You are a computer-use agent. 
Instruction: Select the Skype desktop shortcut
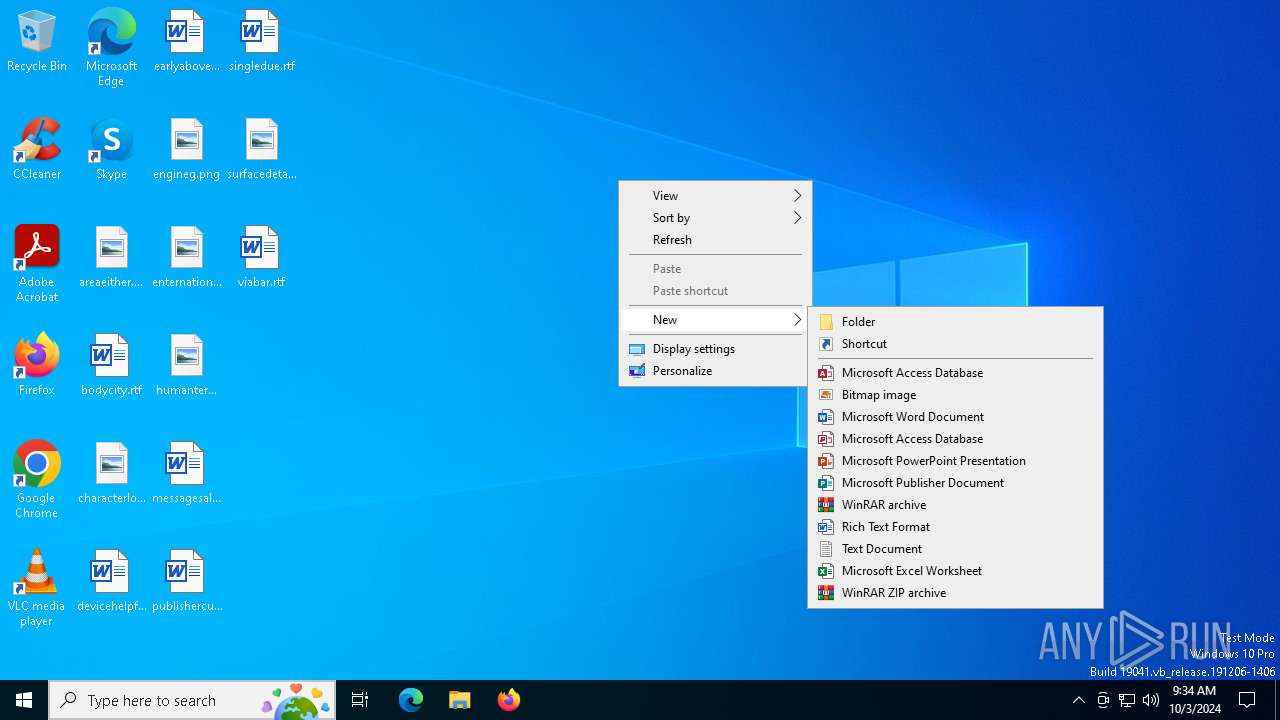[x=111, y=150]
